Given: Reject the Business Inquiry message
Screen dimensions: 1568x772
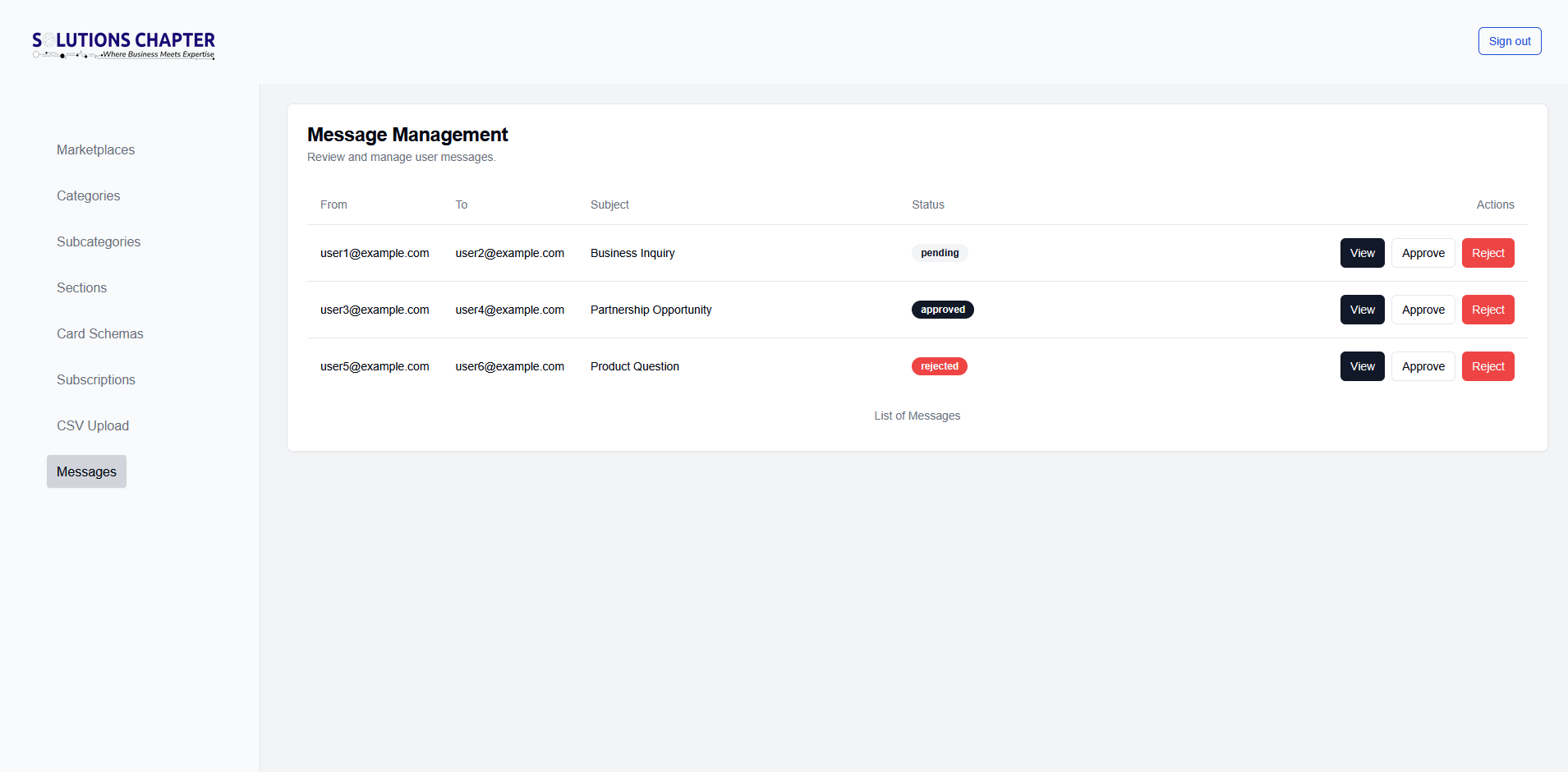Looking at the screenshot, I should [1488, 253].
